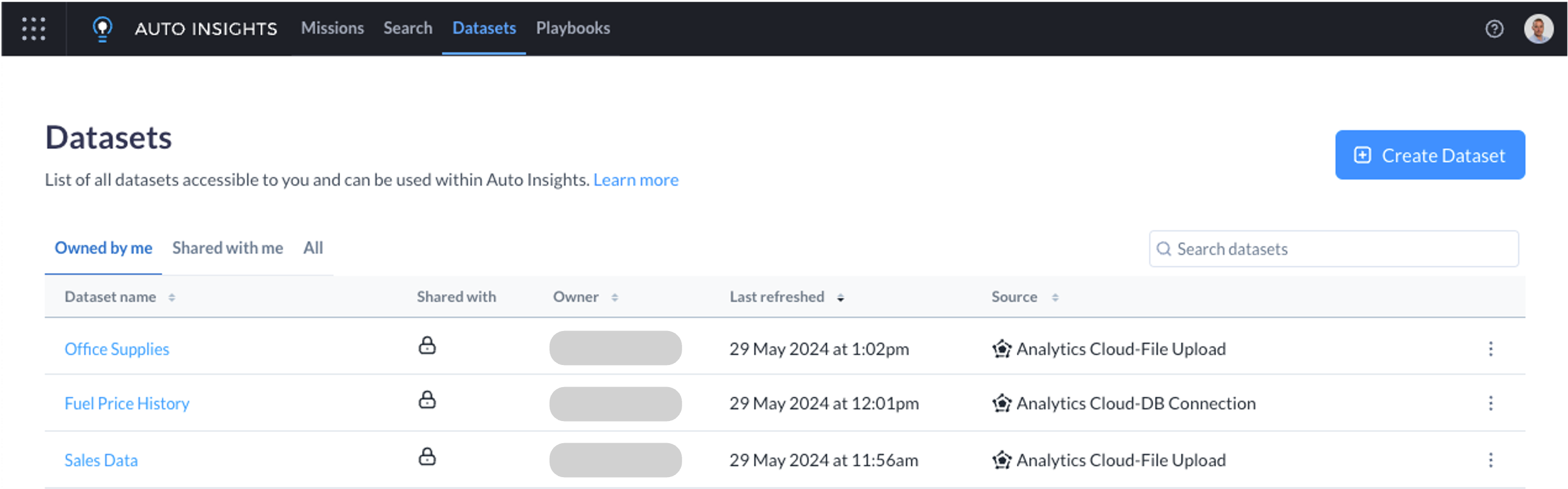Click the lock icon for Fuel Price History

click(x=427, y=400)
